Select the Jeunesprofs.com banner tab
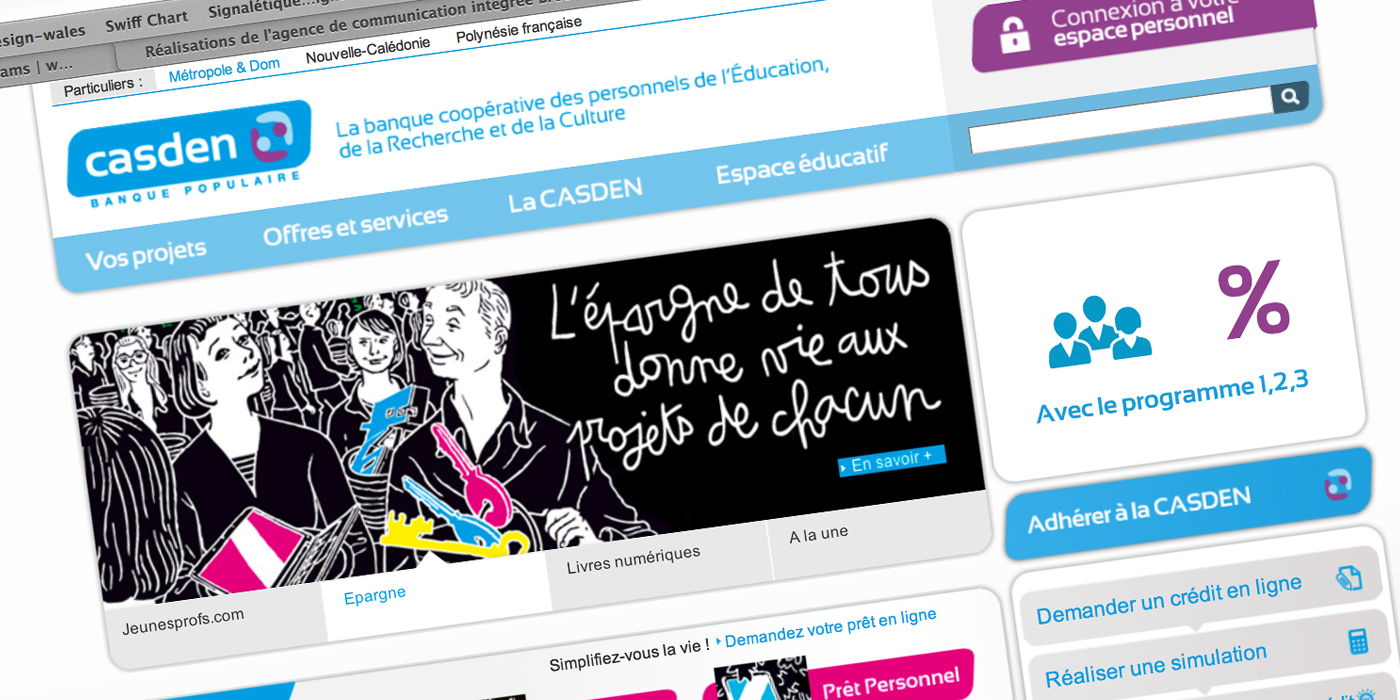This screenshot has width=1400, height=700. 183,621
